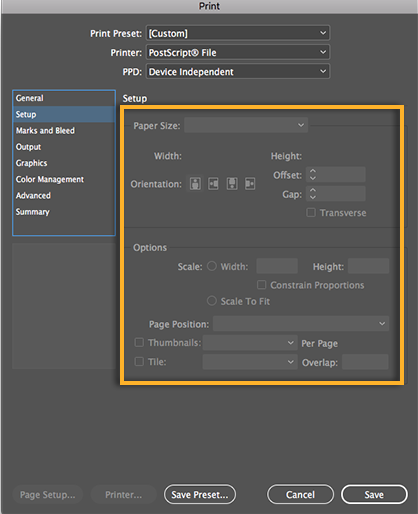Open the Printer dropdown showing PostScript File
This screenshot has height=514, width=418.
(x=238, y=52)
